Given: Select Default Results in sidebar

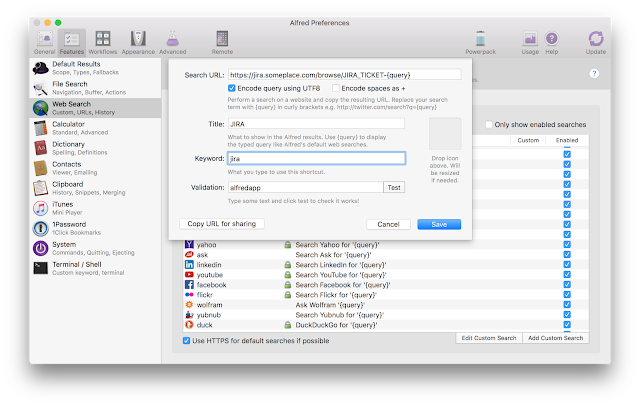Looking at the screenshot, I should pyautogui.click(x=96, y=68).
